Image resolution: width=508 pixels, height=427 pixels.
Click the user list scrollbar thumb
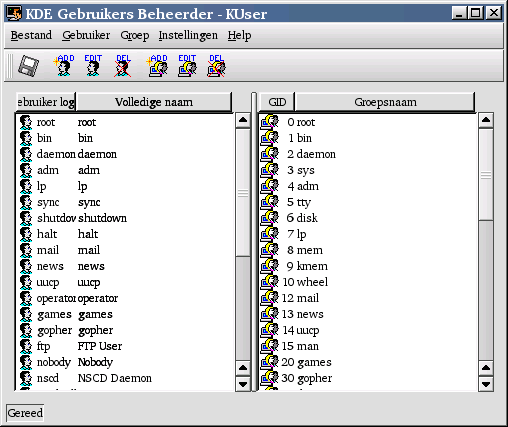[243, 193]
